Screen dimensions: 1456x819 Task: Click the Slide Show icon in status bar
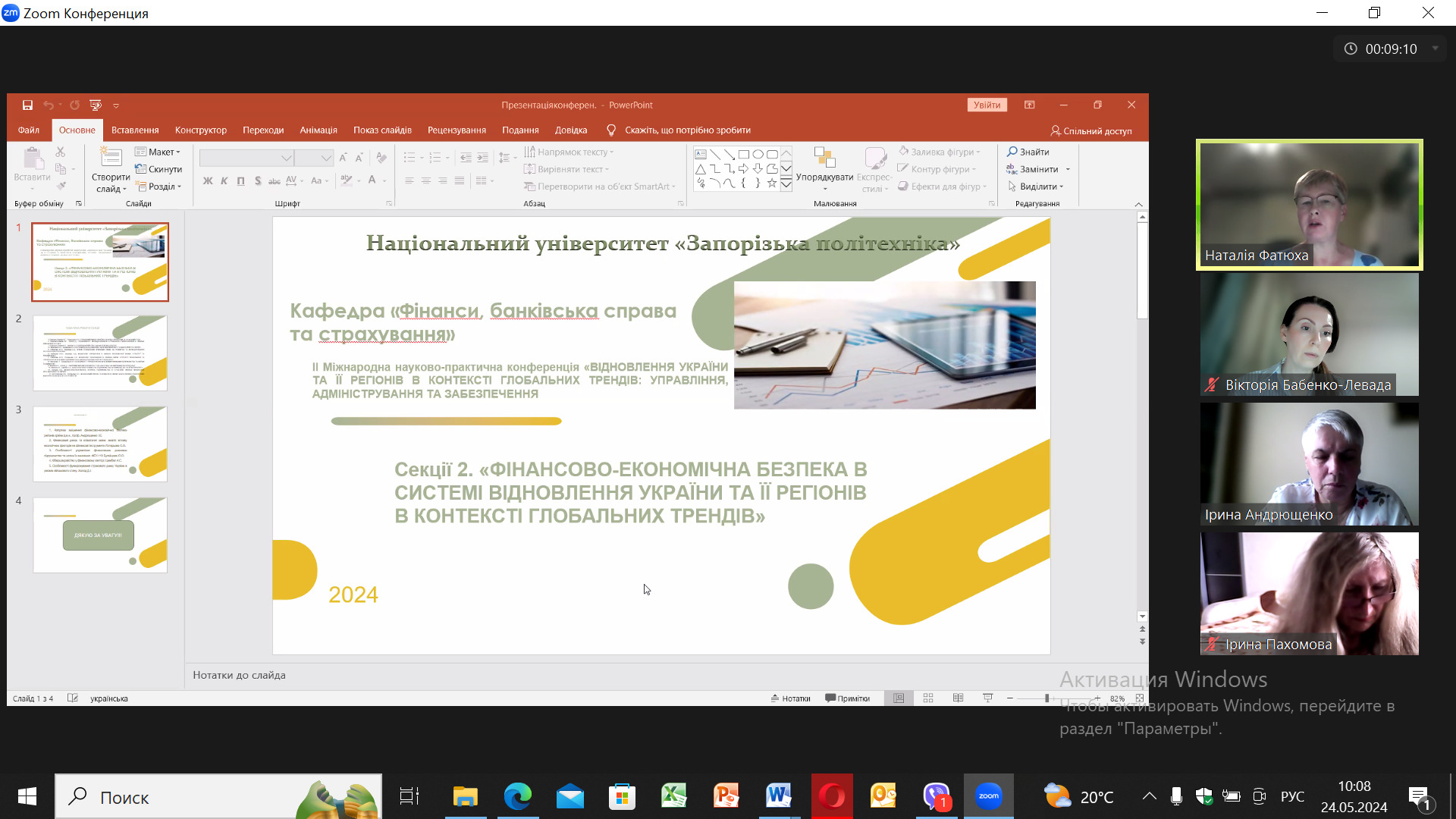click(x=987, y=698)
